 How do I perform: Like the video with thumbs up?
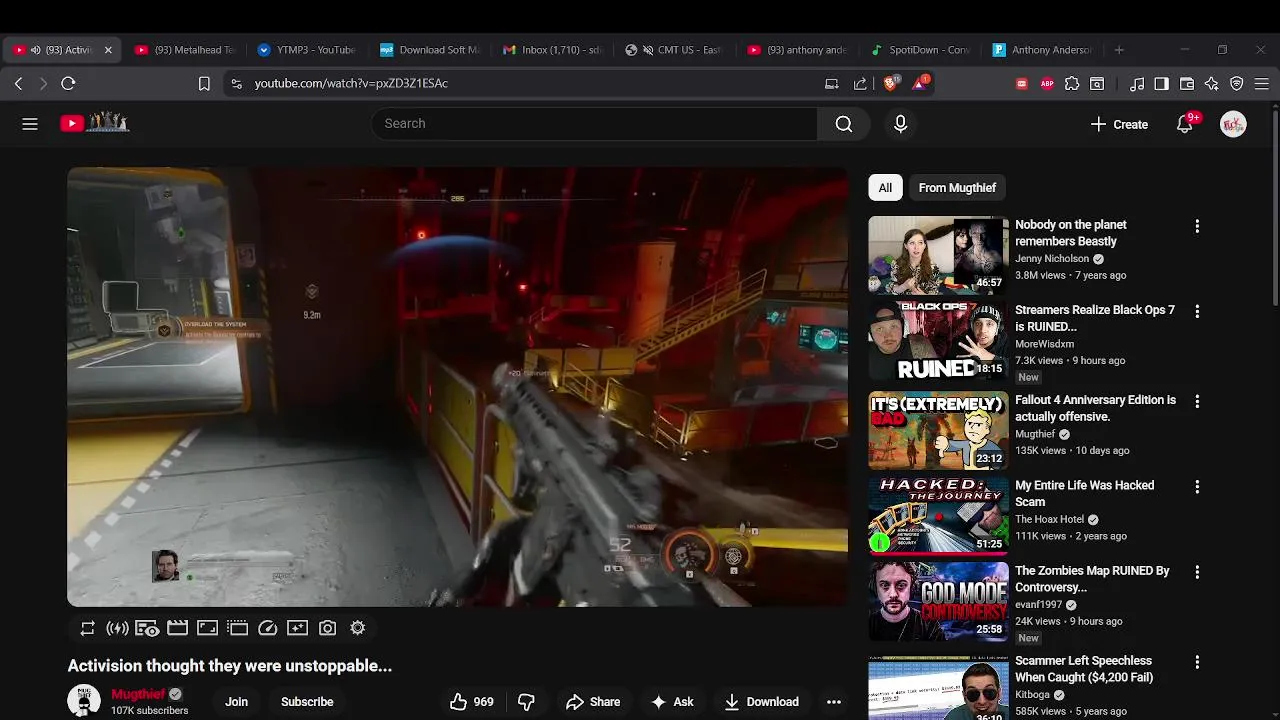pos(471,702)
